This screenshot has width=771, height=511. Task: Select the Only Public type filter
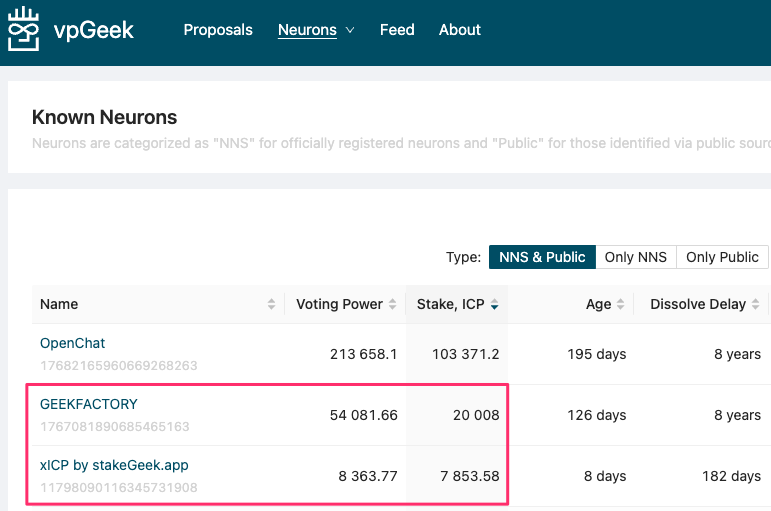pos(722,257)
